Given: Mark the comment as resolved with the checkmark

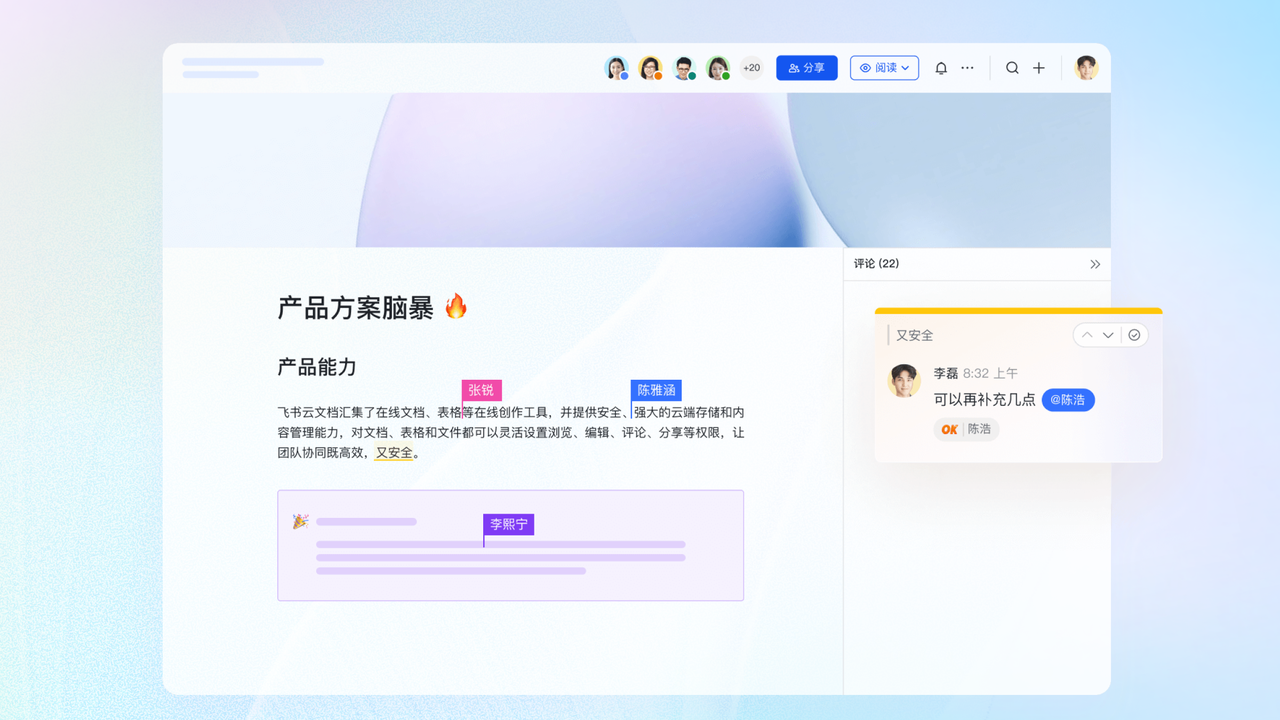Looking at the screenshot, I should pos(1134,335).
